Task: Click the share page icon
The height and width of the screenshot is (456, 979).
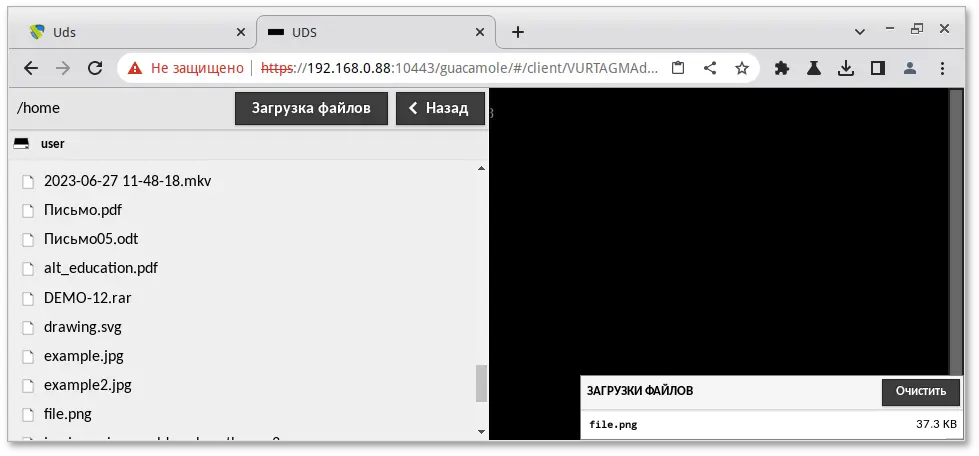Action: point(710,68)
